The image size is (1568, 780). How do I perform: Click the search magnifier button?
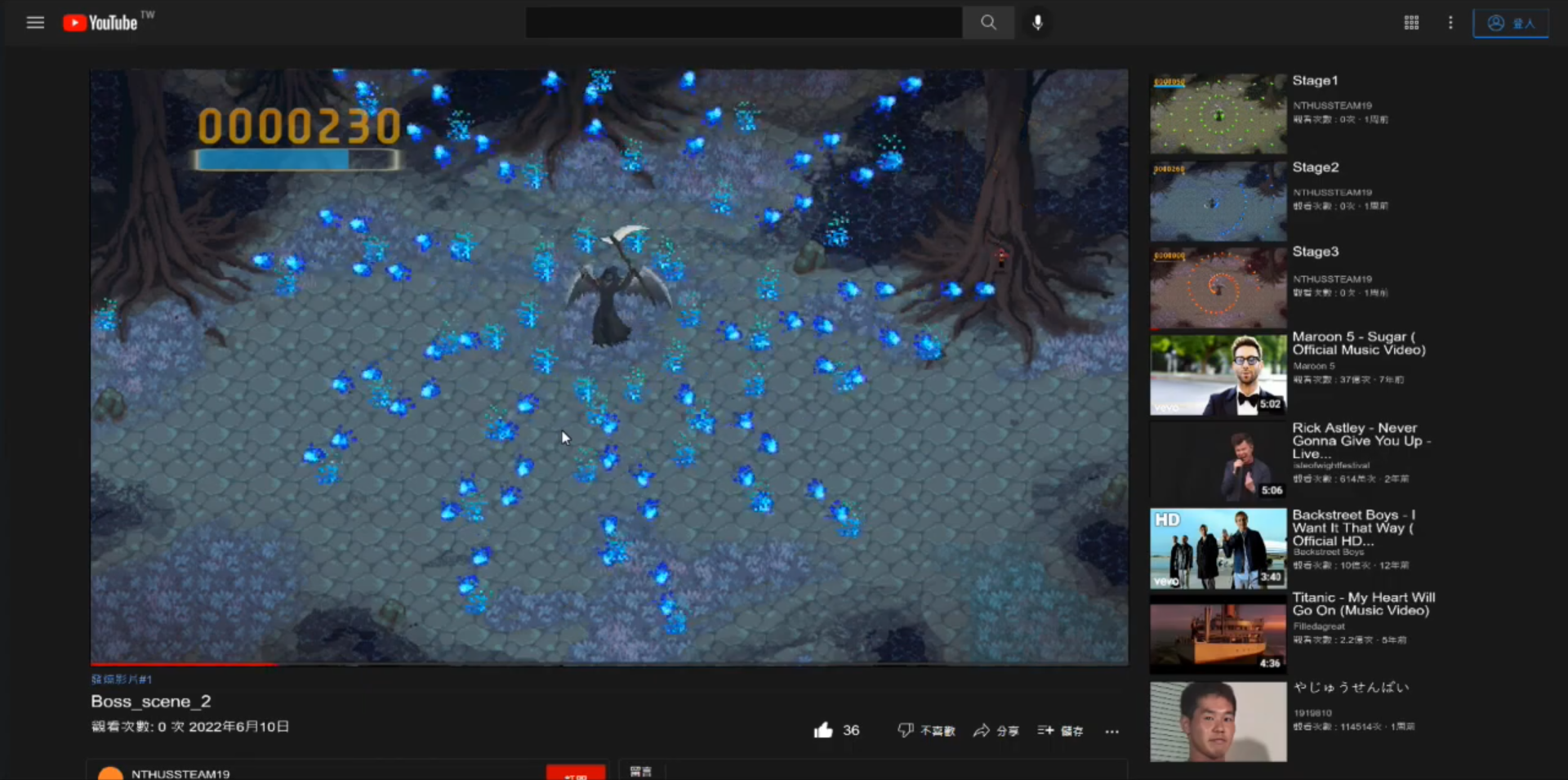(988, 23)
